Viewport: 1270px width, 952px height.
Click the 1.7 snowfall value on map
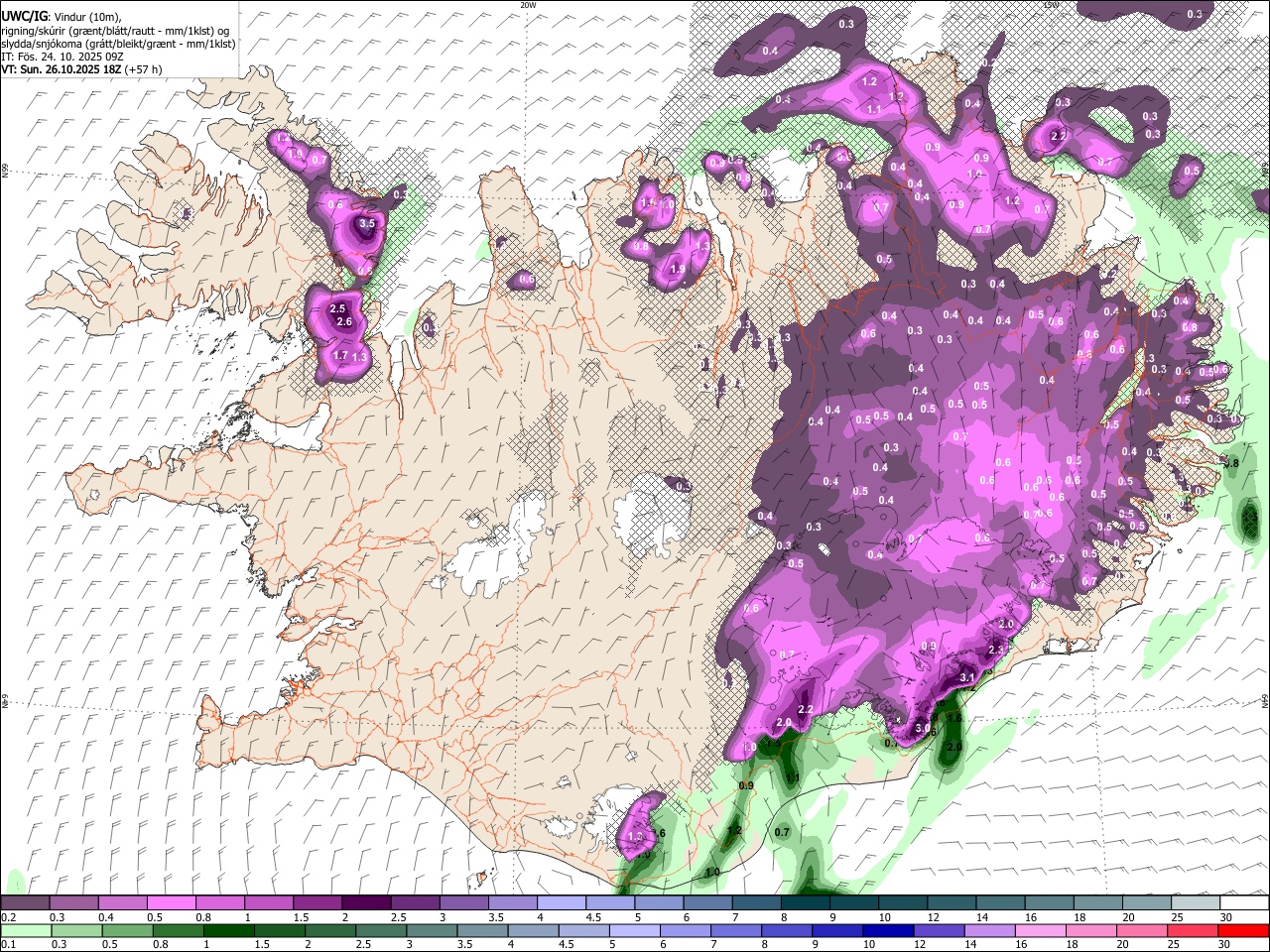pos(340,355)
